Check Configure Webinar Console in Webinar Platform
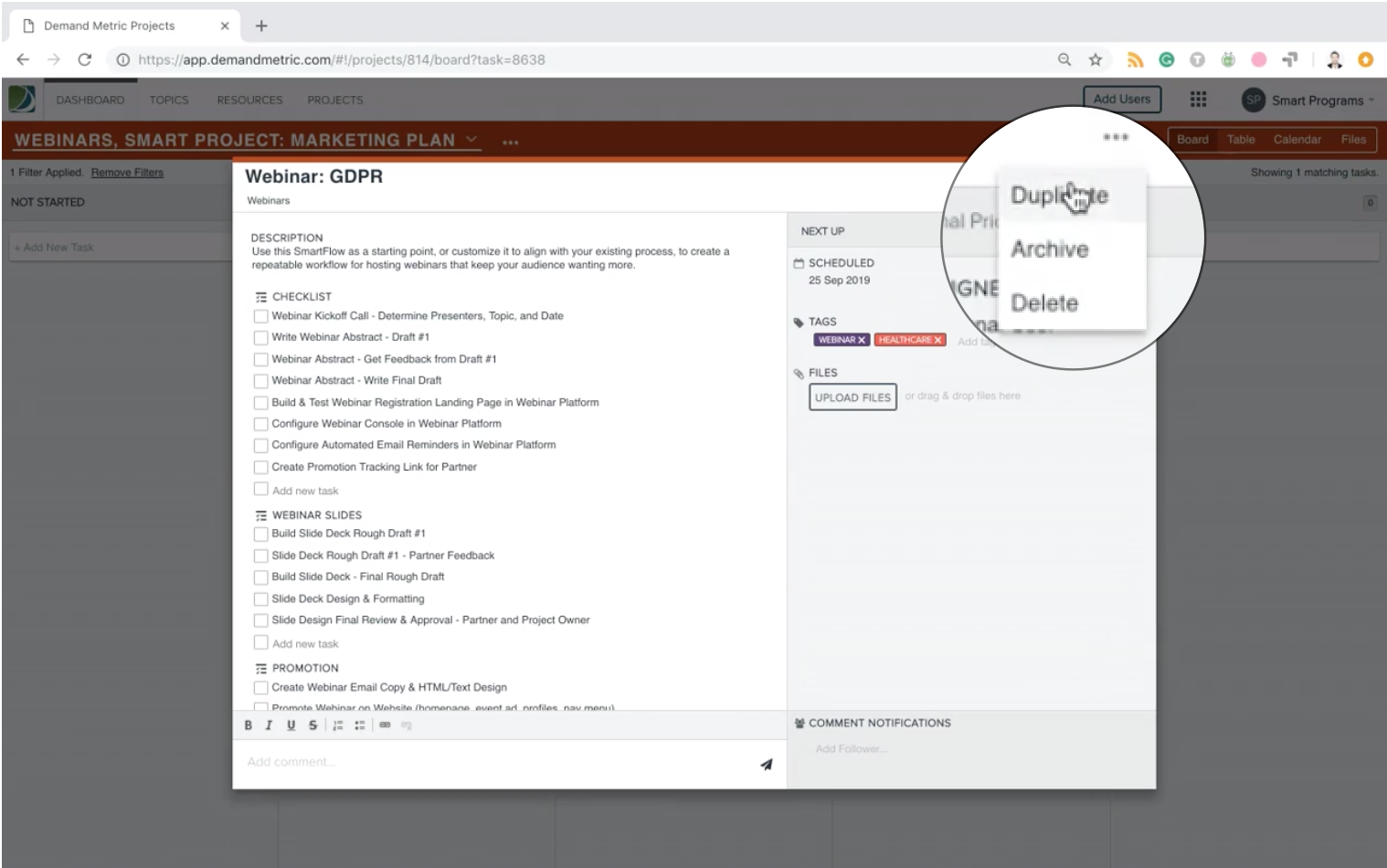This screenshot has height=868, width=1387. click(260, 424)
